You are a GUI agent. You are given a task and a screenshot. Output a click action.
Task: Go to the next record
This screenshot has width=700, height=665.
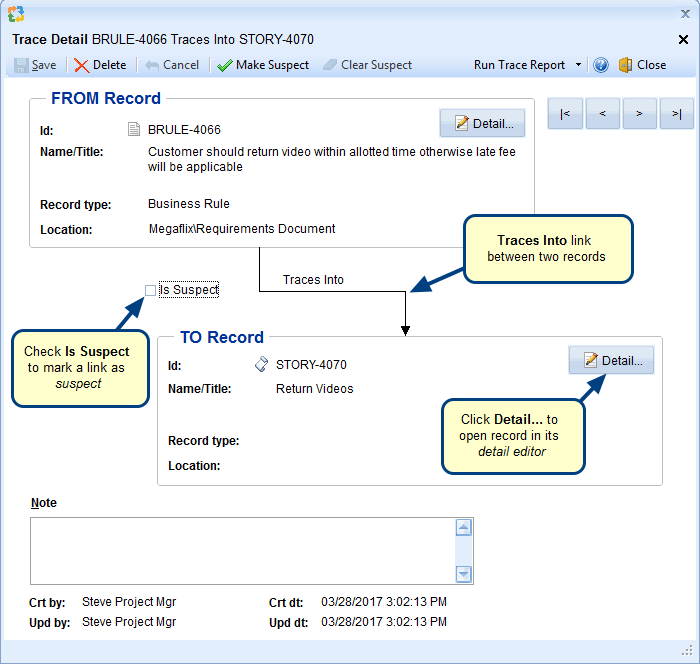639,114
